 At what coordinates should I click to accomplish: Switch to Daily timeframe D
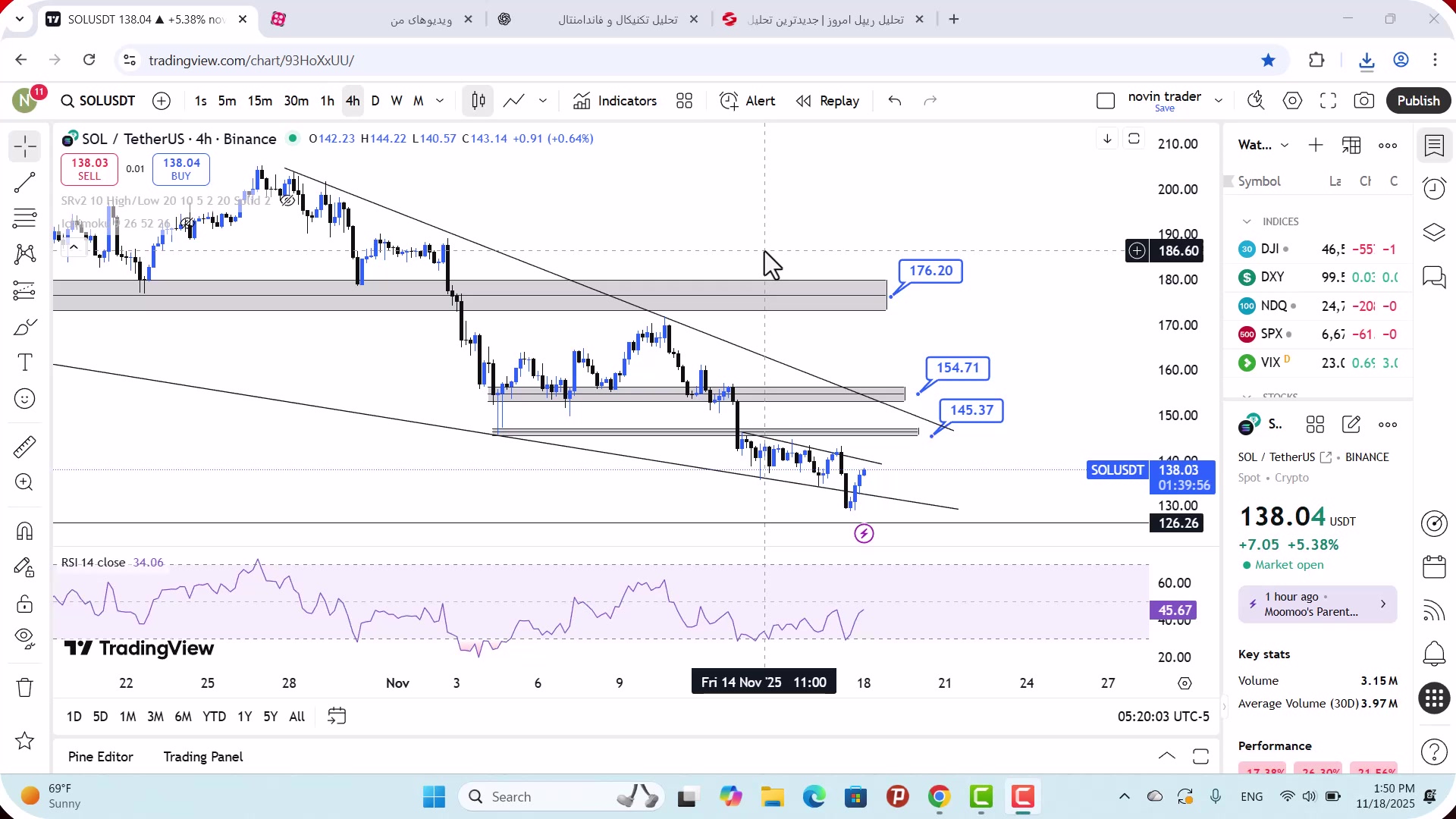click(x=375, y=101)
